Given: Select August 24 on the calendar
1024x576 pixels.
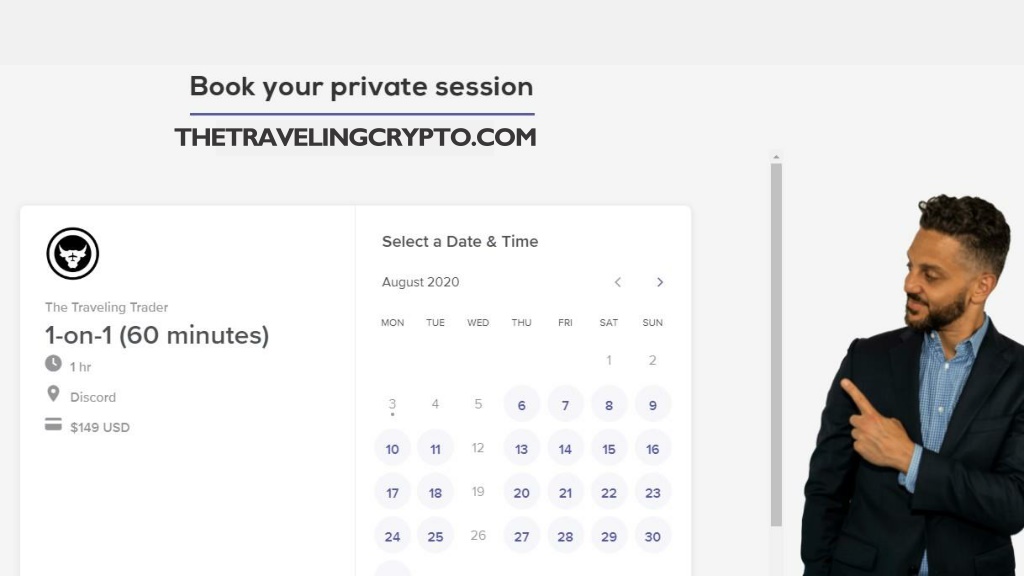Looking at the screenshot, I should coord(392,536).
